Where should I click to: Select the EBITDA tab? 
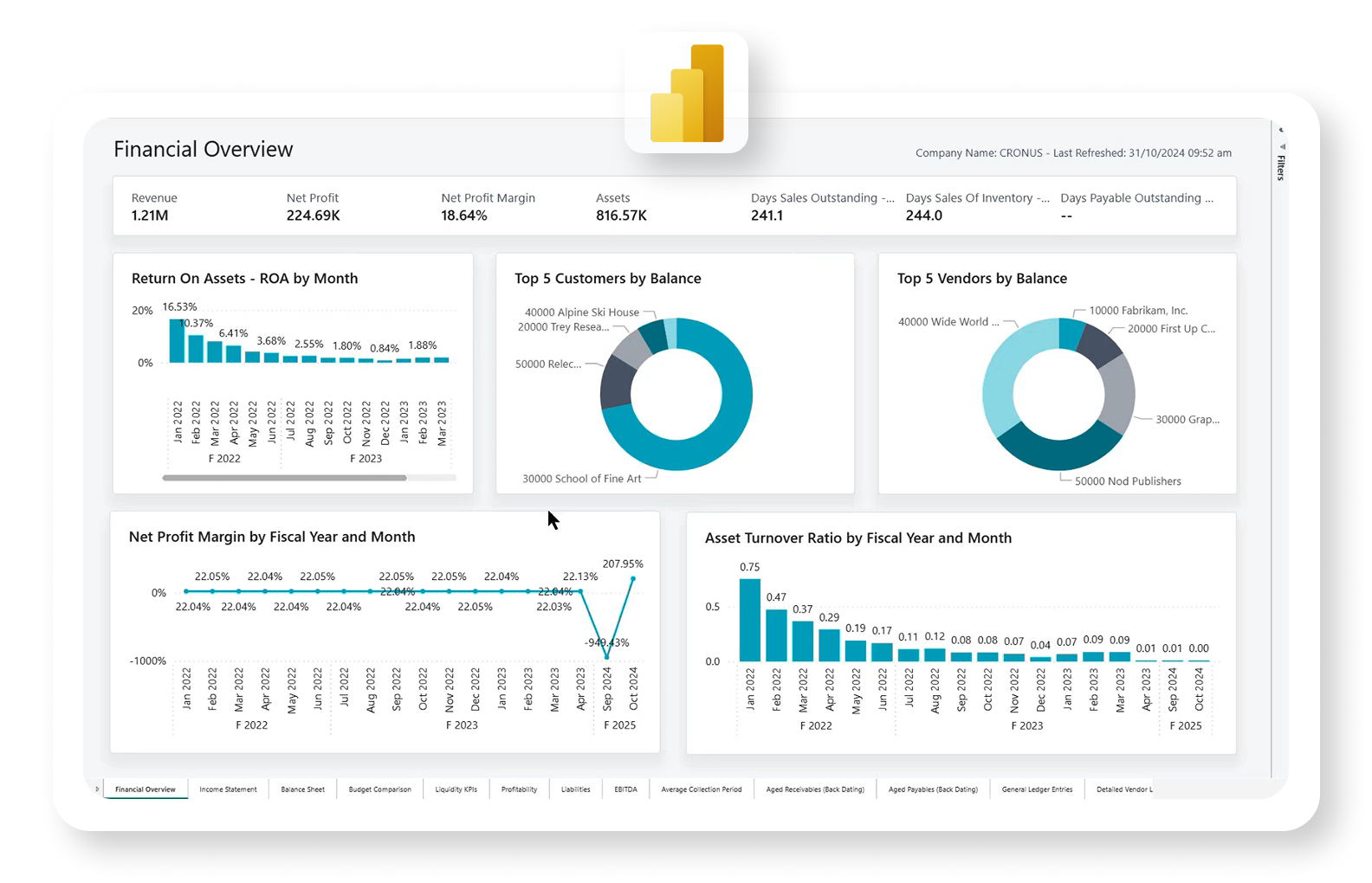coord(625,790)
